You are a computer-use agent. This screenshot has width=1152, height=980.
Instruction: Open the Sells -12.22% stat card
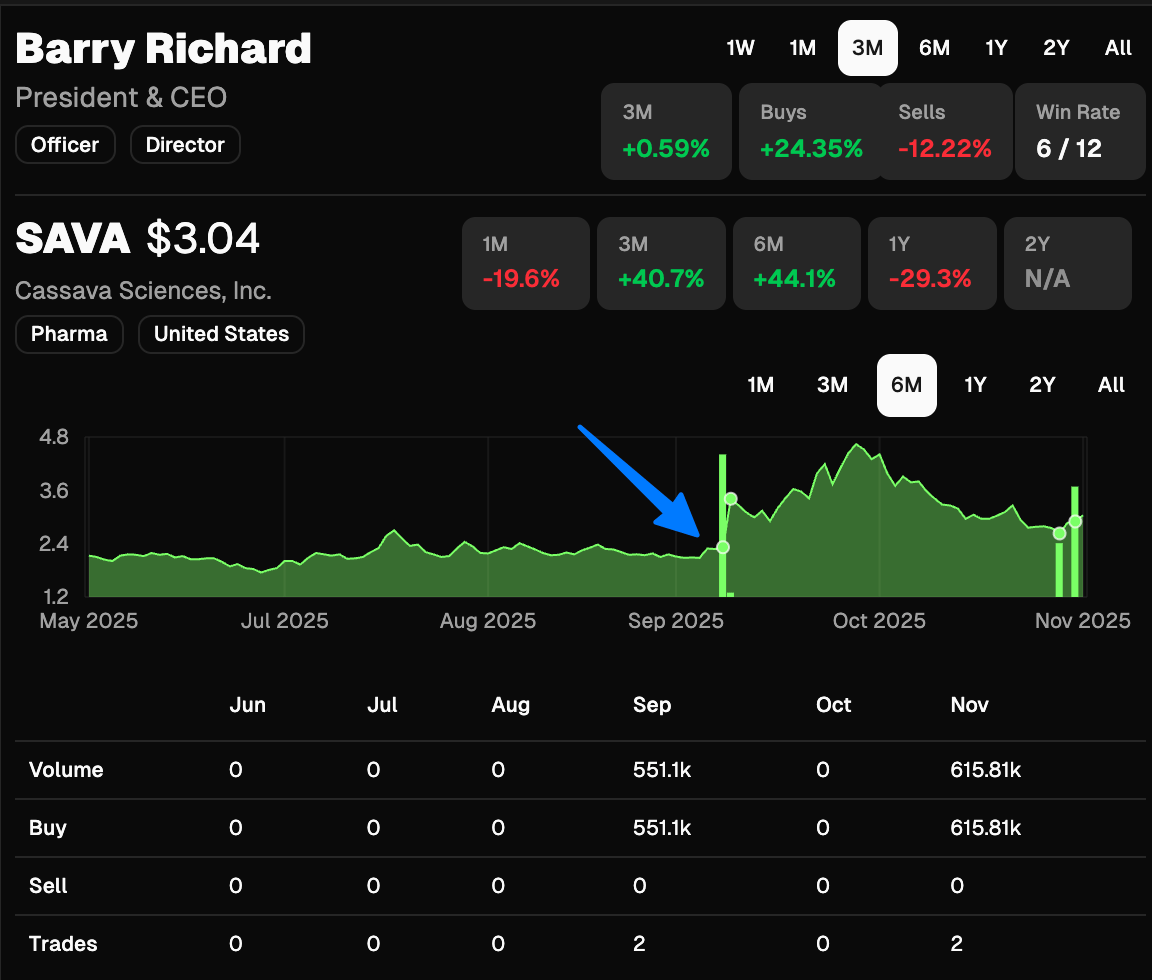tap(945, 131)
